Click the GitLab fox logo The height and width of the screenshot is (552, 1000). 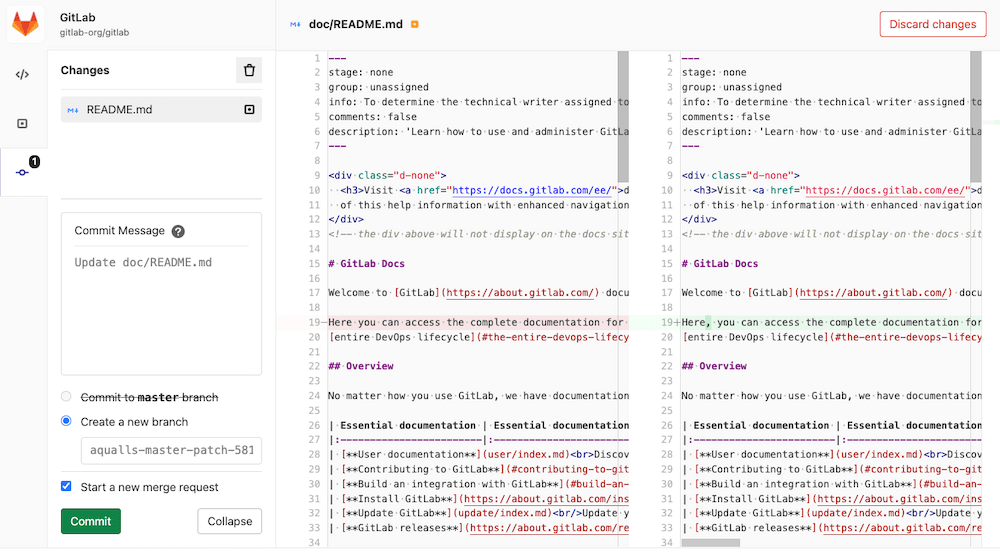tap(25, 24)
